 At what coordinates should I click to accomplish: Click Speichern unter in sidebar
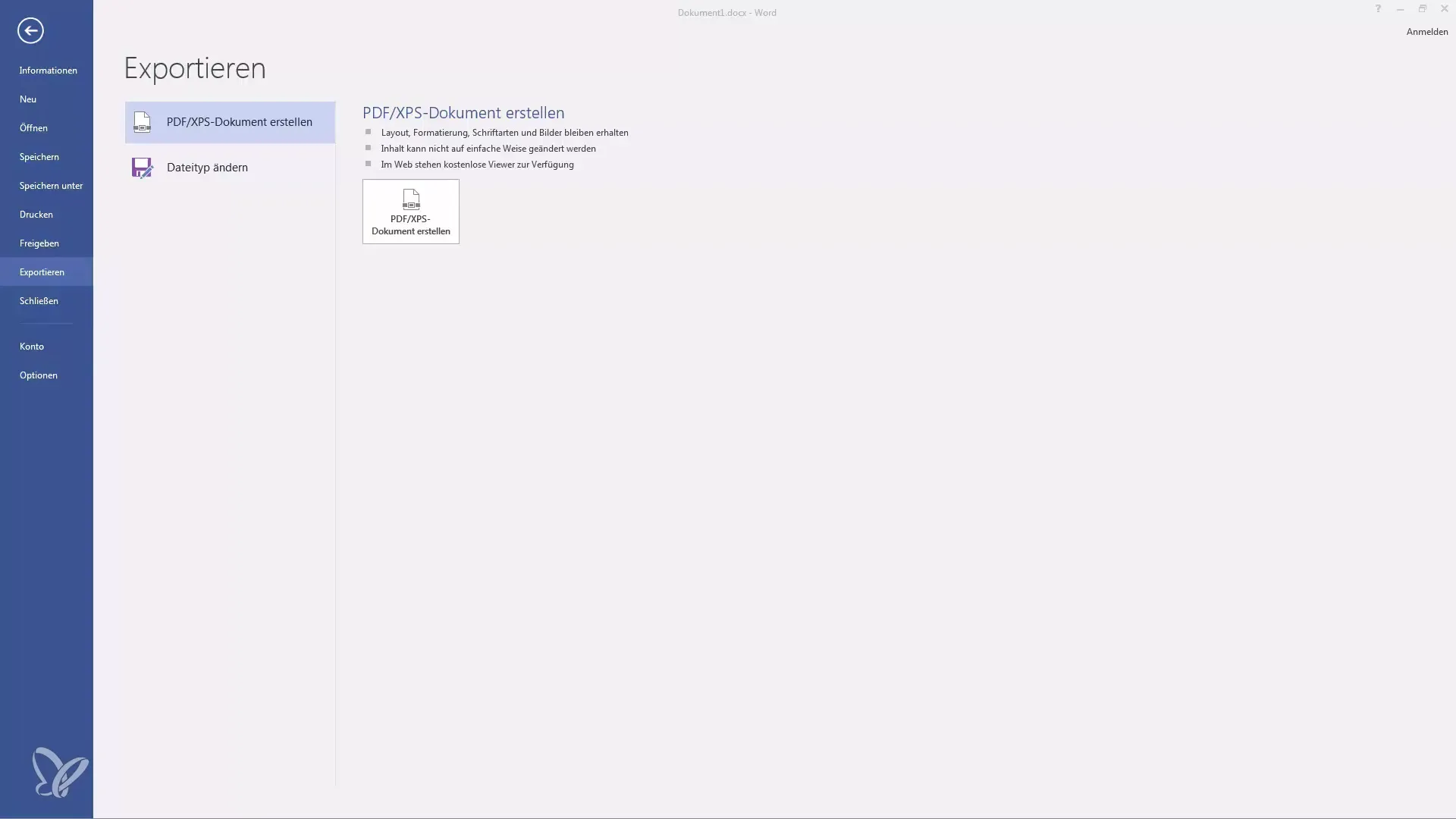pyautogui.click(x=50, y=186)
